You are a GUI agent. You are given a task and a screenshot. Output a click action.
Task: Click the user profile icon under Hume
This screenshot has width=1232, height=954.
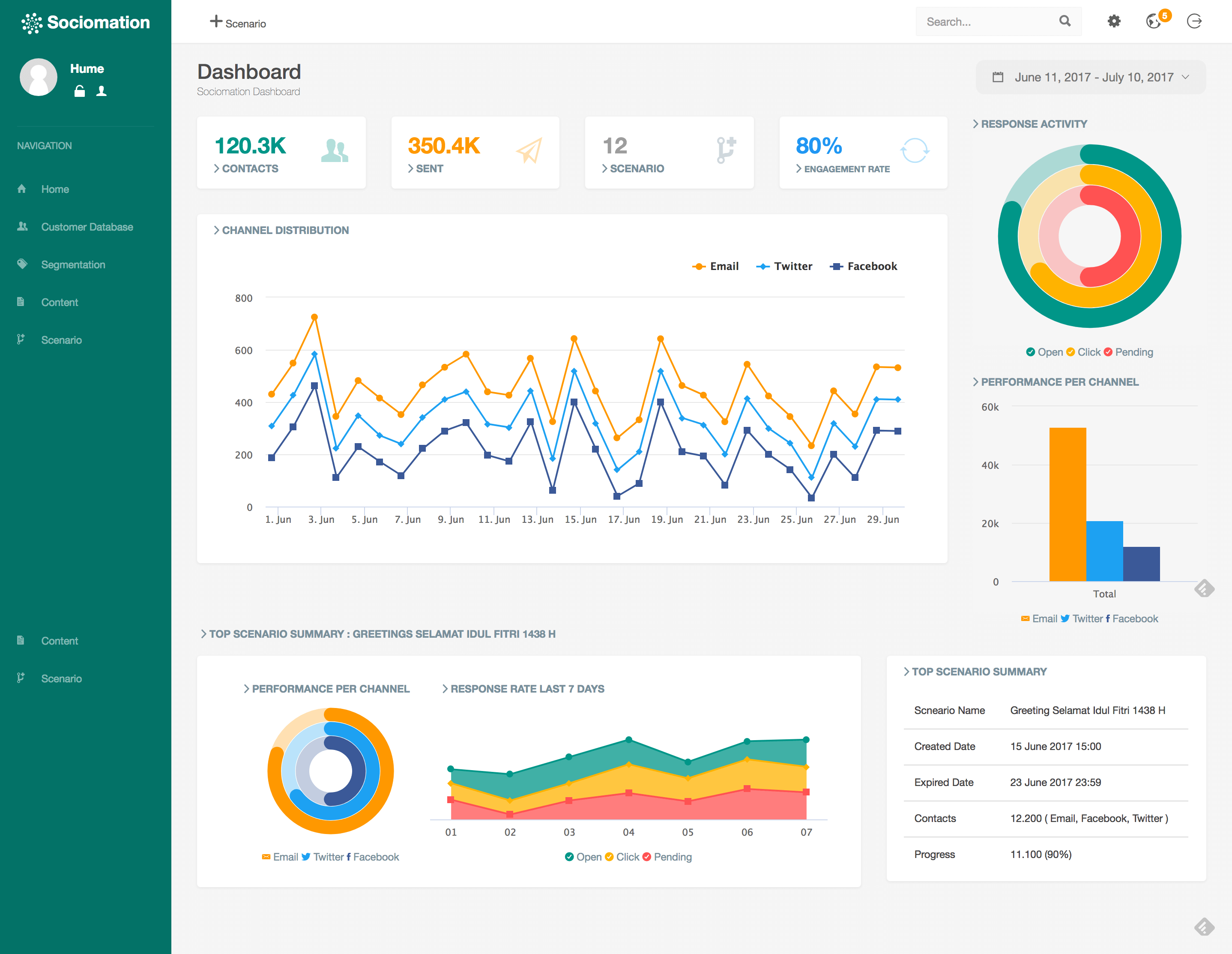[102, 91]
